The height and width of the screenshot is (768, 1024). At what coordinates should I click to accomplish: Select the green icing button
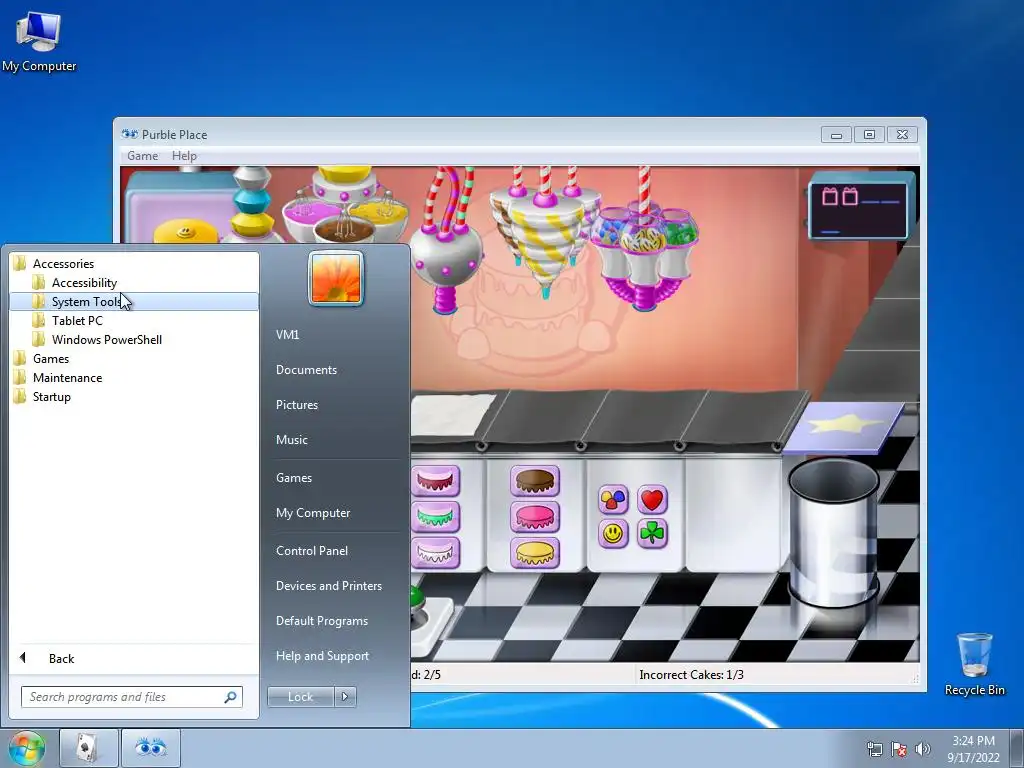coord(436,517)
